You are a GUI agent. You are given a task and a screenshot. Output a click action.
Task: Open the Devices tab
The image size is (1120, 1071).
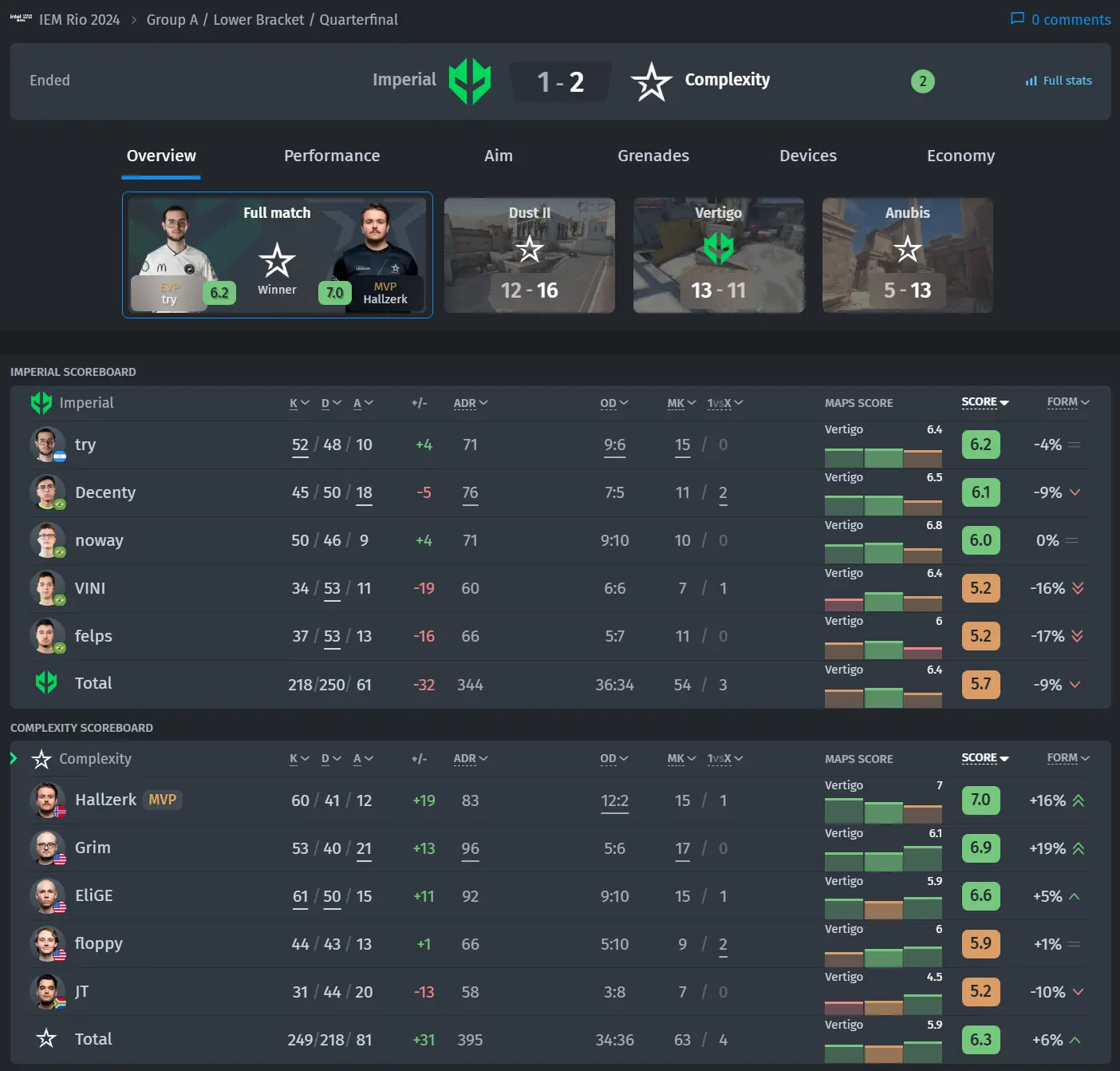click(808, 156)
